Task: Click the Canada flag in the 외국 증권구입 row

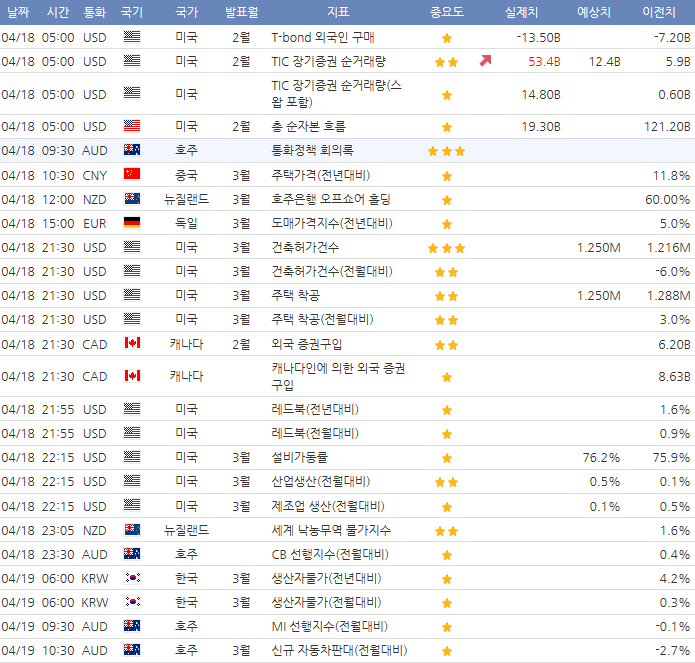Action: [x=132, y=343]
